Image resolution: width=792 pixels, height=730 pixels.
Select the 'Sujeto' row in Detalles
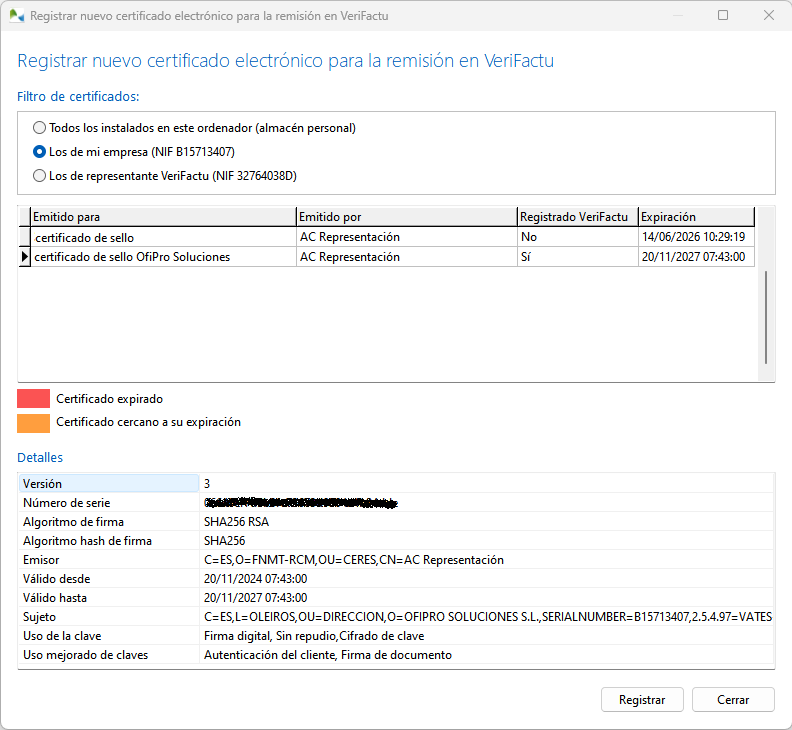(x=110, y=617)
